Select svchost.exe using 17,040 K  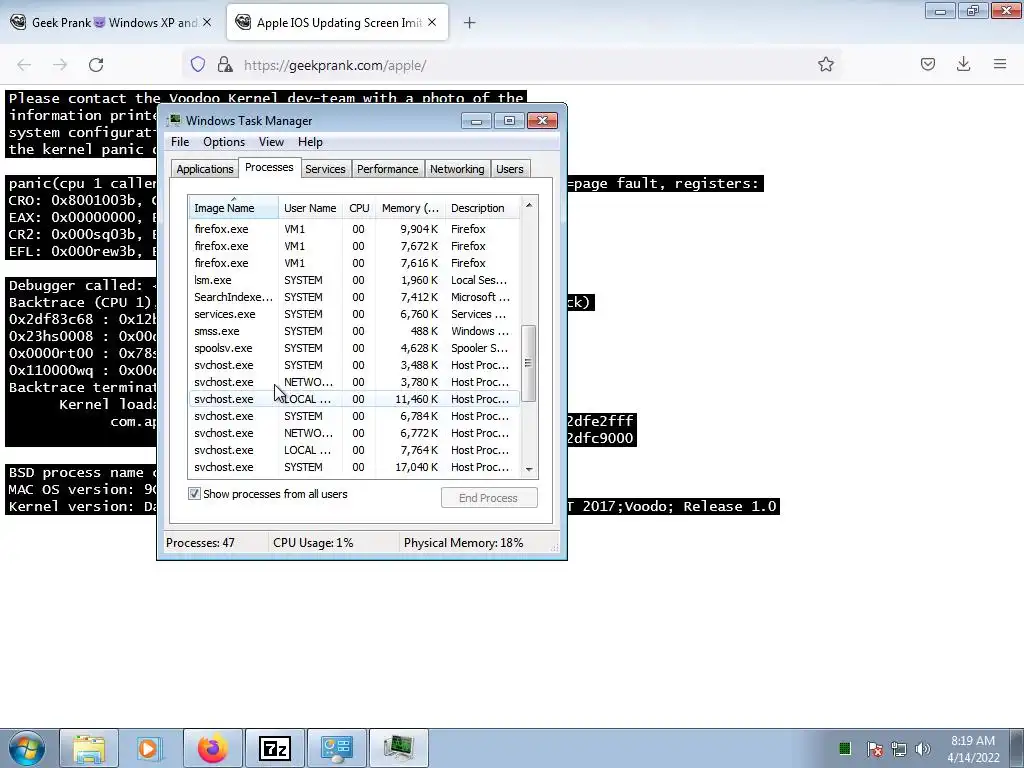point(354,467)
